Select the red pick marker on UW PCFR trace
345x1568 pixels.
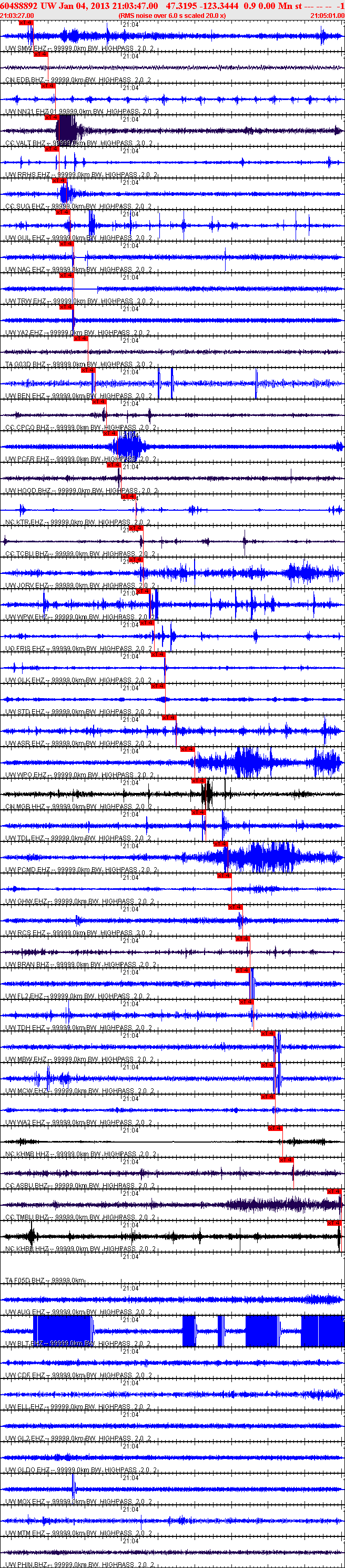(110, 433)
